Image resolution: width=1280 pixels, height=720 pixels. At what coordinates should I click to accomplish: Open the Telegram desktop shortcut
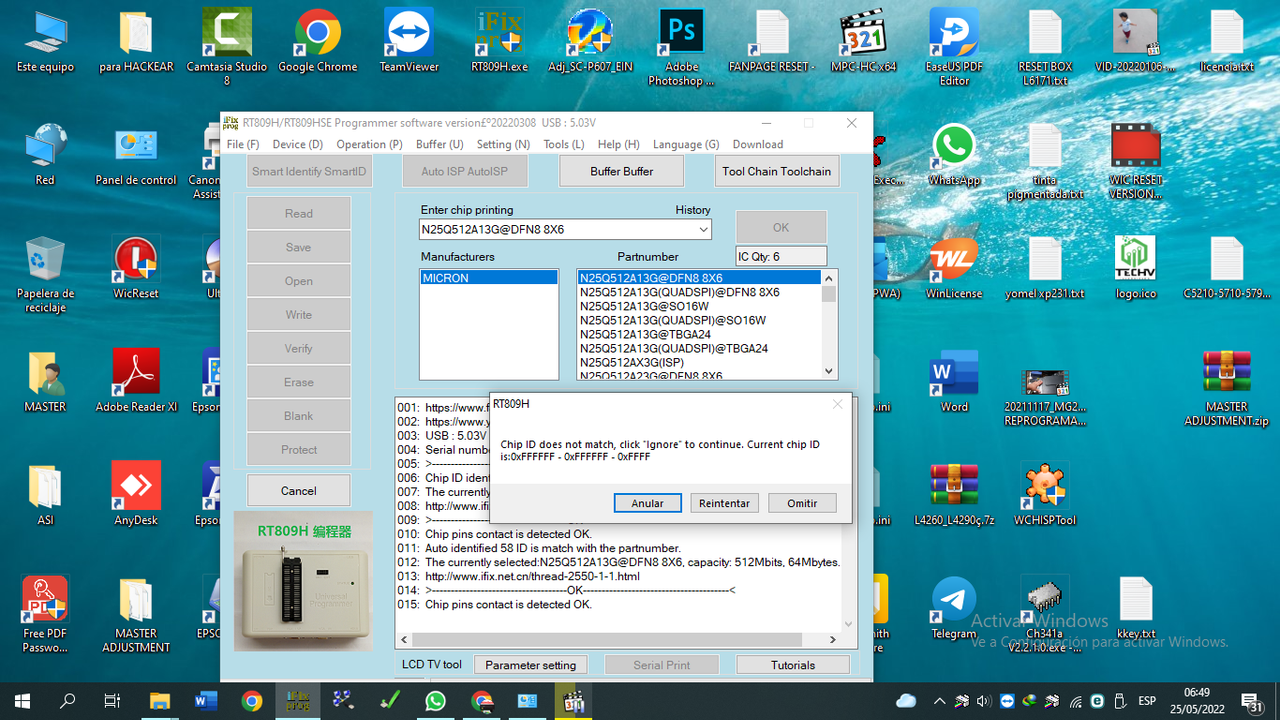954,607
